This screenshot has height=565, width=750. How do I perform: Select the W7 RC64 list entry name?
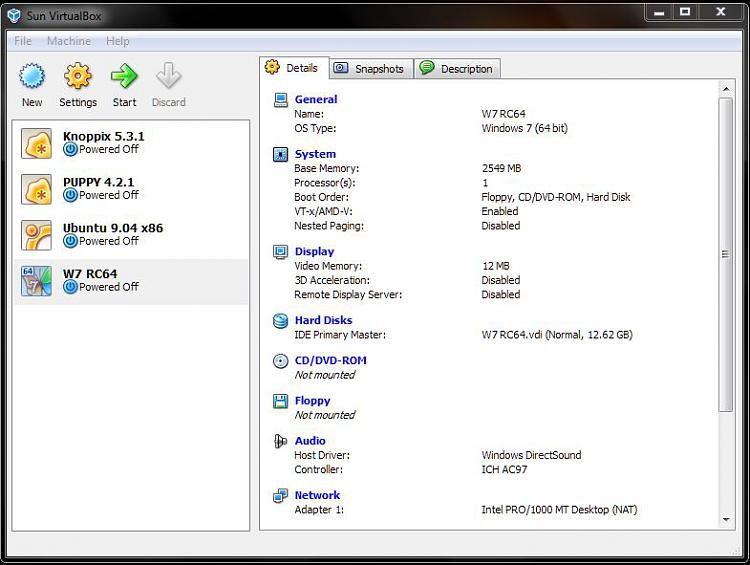[90, 274]
